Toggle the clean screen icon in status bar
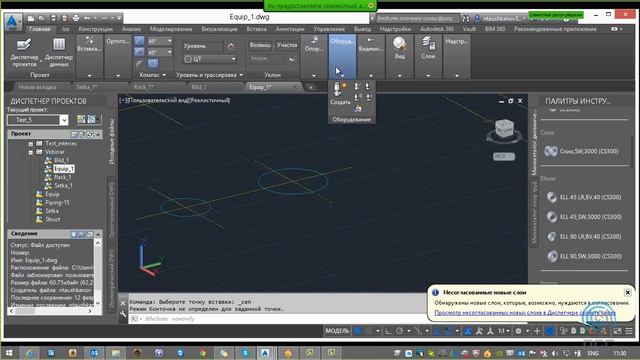Image resolution: width=640 pixels, height=360 pixels. click(618, 331)
